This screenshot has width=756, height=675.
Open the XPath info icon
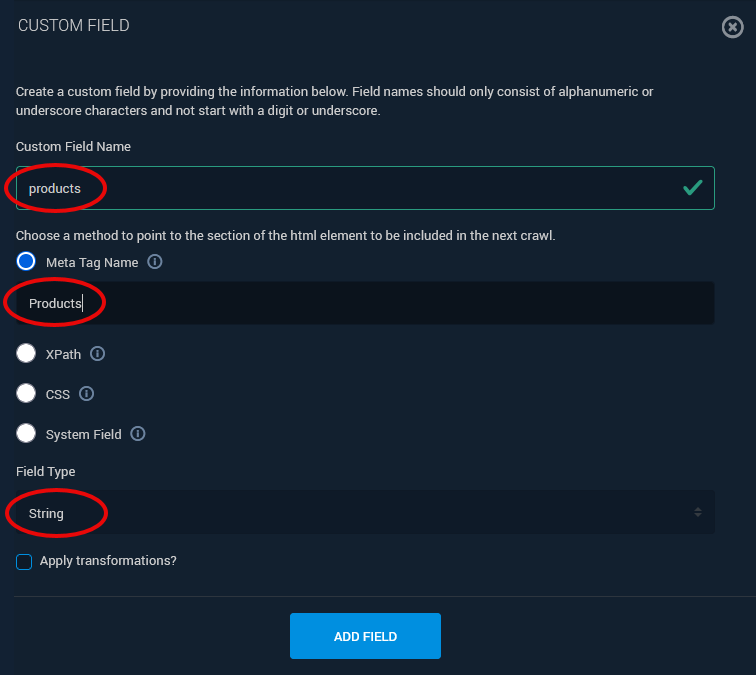coord(98,354)
